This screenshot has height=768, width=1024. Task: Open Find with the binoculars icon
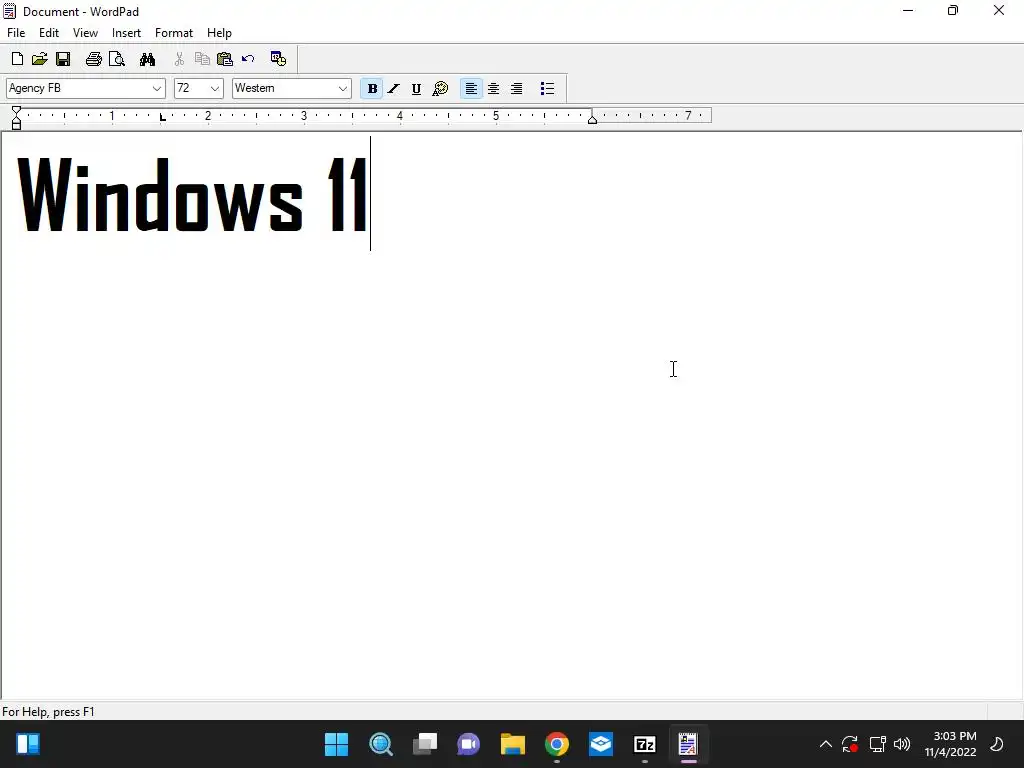[148, 59]
